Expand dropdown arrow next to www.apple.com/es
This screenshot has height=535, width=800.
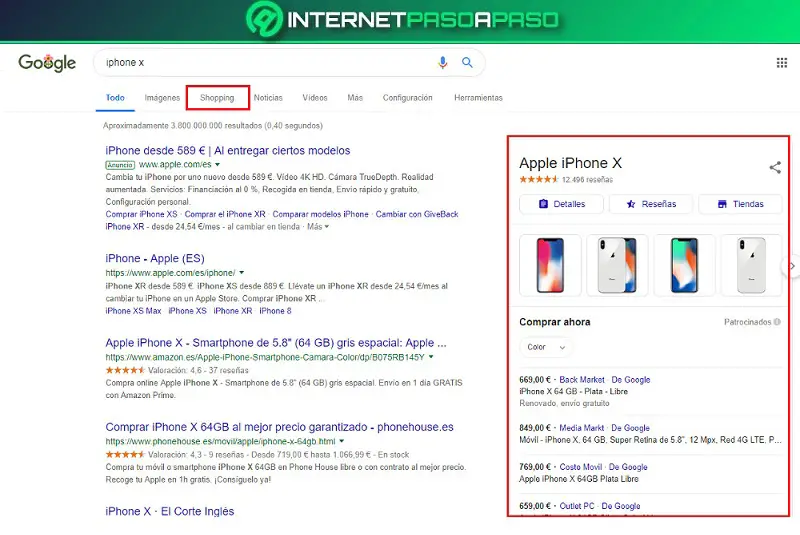217,165
